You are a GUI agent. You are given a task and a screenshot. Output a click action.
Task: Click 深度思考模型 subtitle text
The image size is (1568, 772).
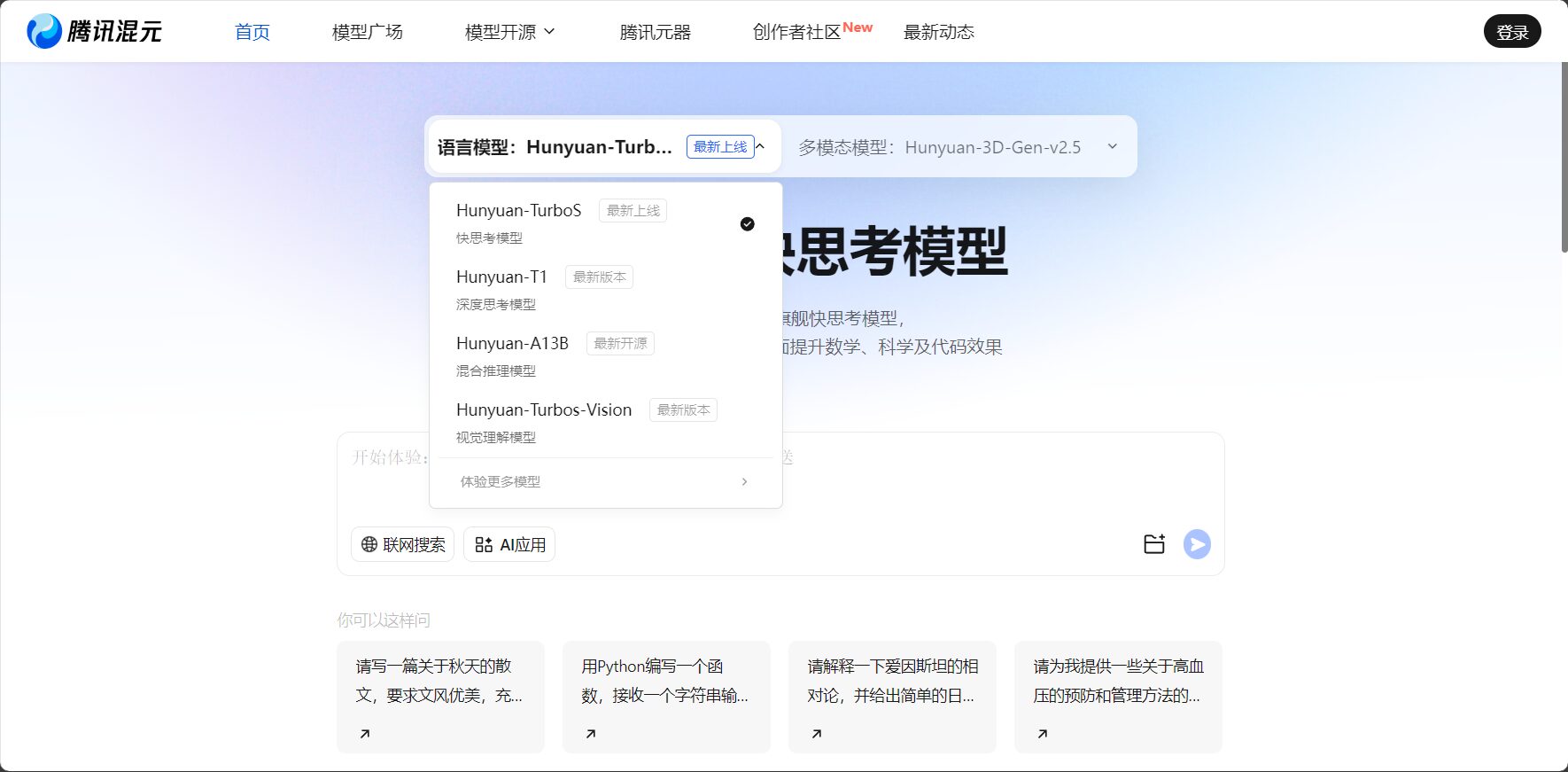pyautogui.click(x=496, y=304)
